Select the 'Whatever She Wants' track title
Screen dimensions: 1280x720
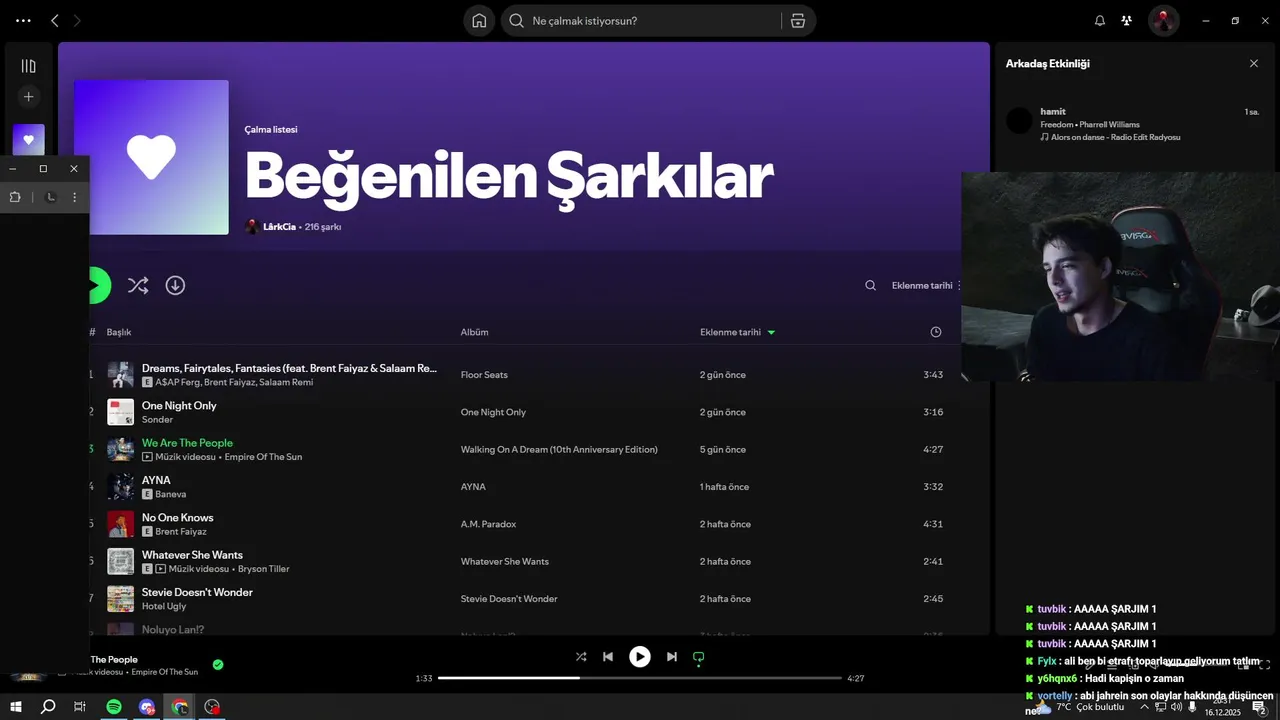tap(192, 554)
